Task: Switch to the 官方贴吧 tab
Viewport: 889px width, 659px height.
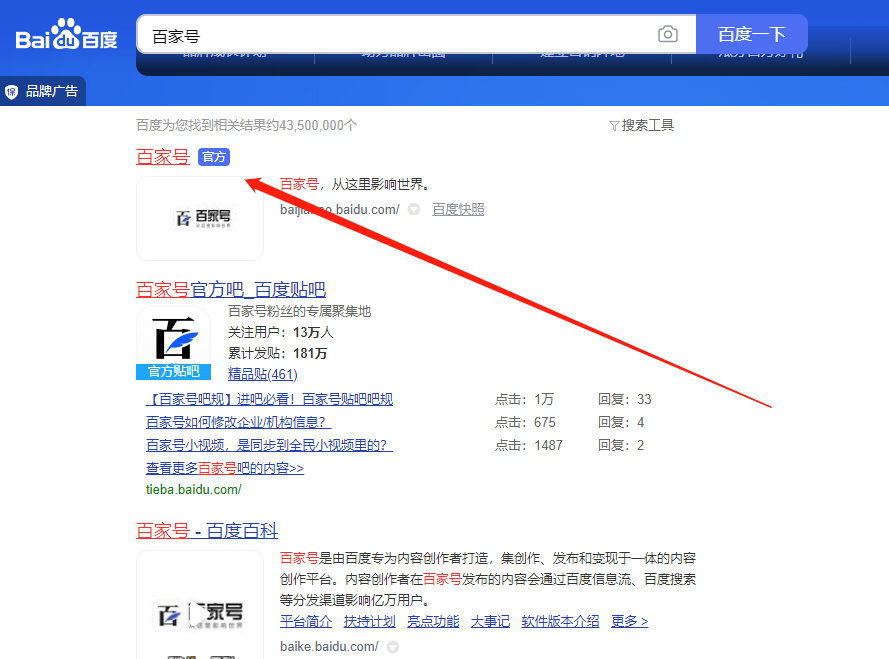Action: 172,371
